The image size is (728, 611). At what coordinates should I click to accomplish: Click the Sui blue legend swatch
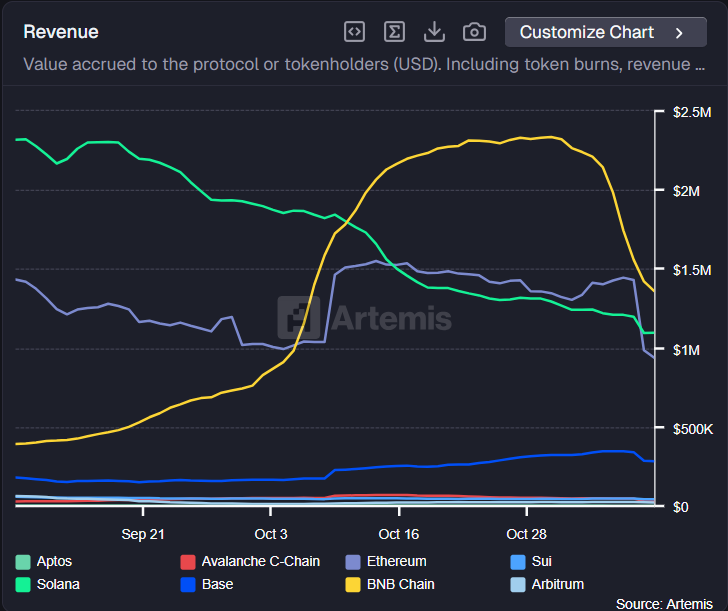coord(517,562)
